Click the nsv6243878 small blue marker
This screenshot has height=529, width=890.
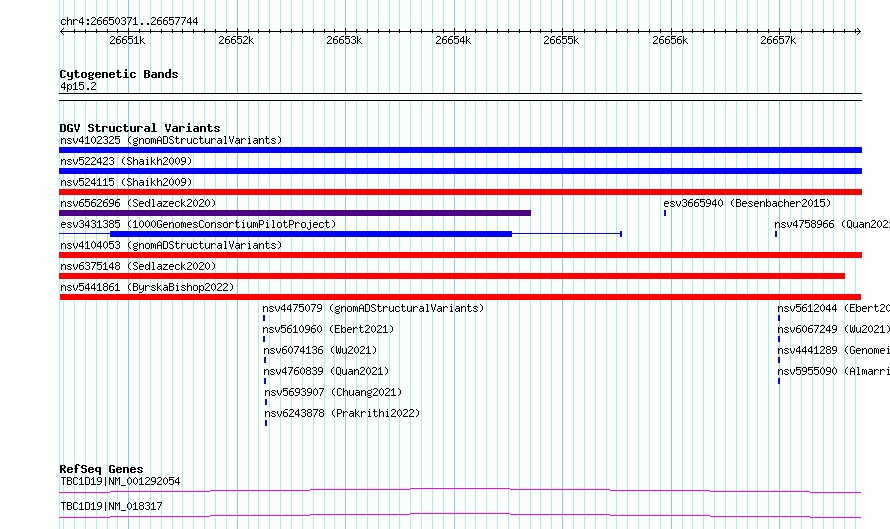(266, 423)
